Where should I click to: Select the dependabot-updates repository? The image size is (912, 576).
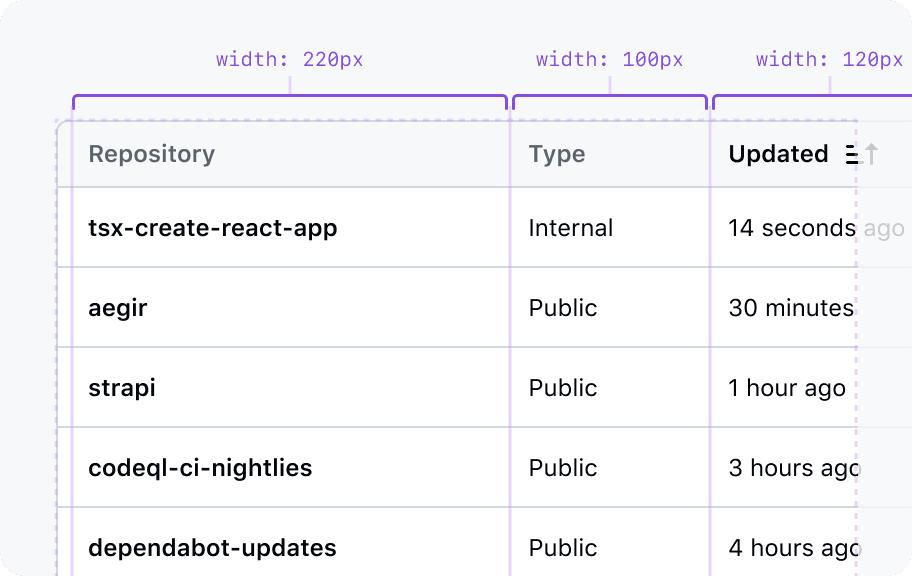[212, 548]
